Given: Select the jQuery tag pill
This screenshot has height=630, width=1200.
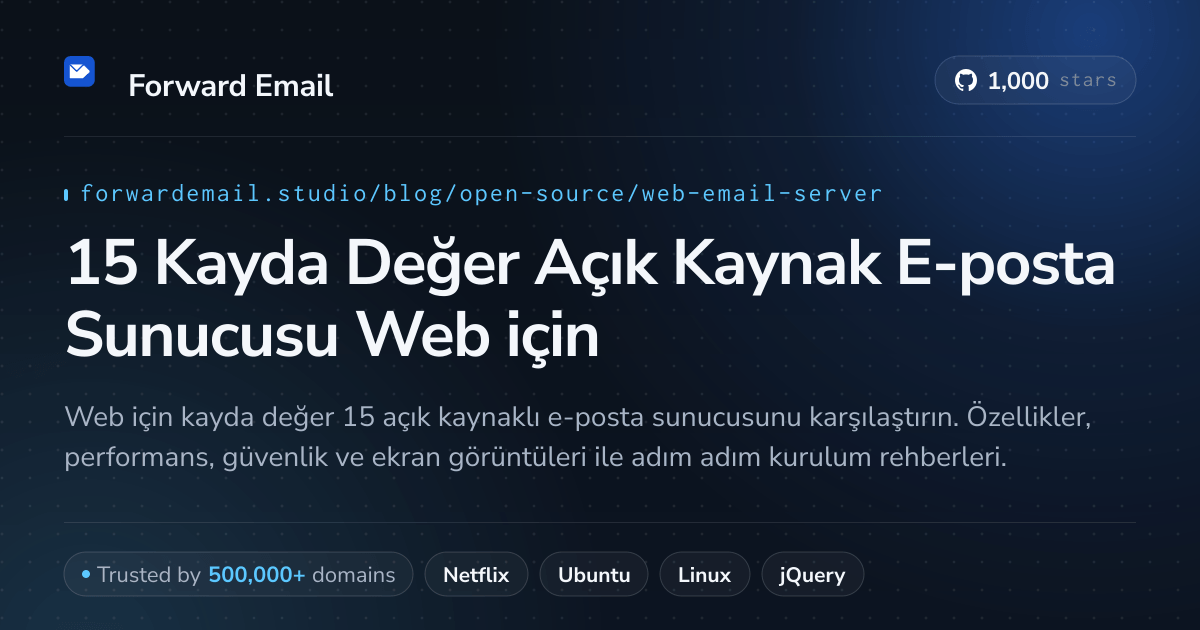Looking at the screenshot, I should point(813,575).
